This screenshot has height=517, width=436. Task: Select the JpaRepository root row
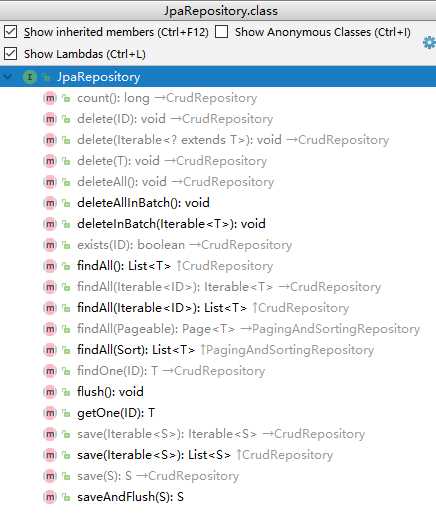(x=218, y=77)
